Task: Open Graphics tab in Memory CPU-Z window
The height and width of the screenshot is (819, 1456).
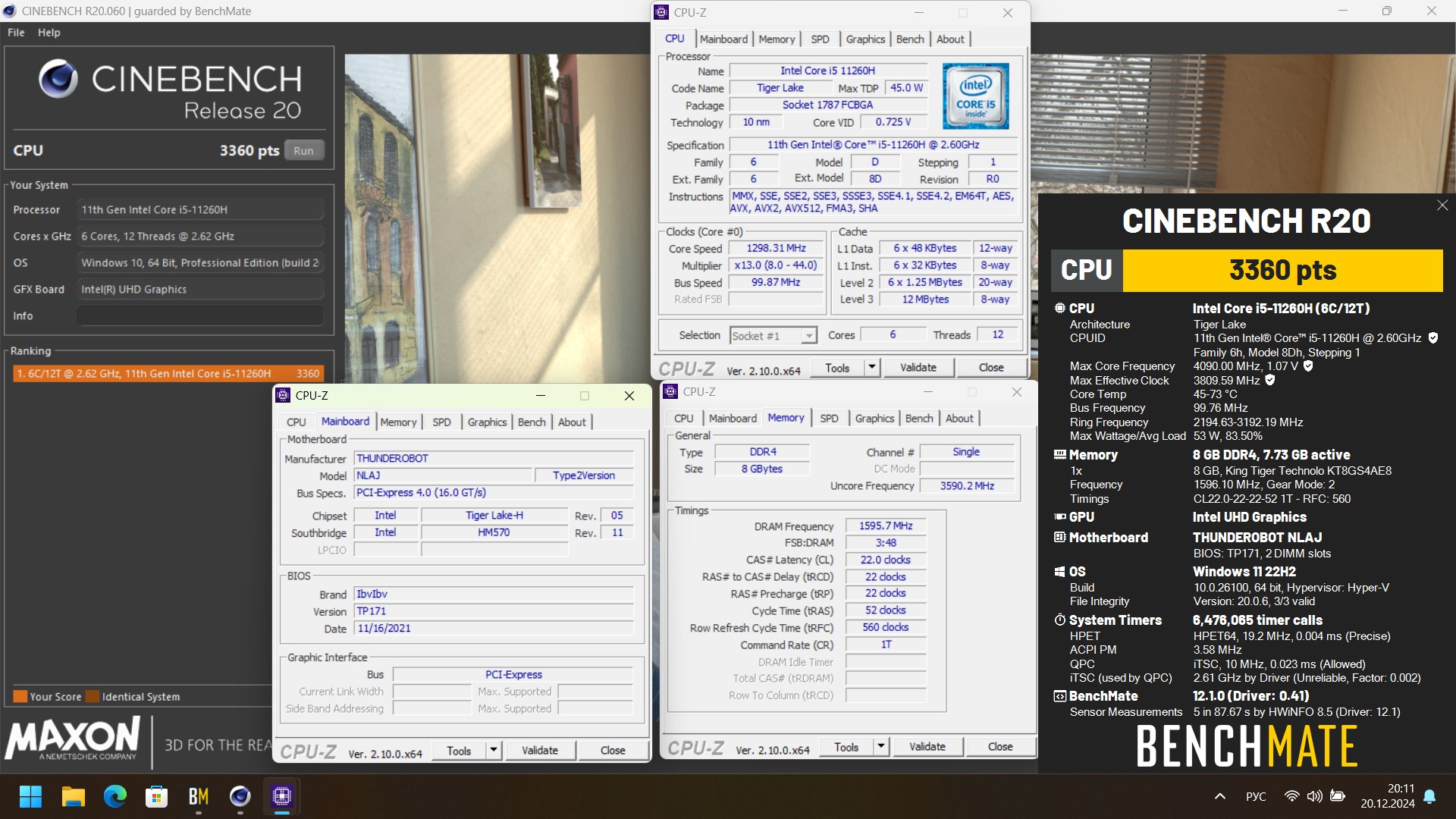Action: [x=874, y=419]
